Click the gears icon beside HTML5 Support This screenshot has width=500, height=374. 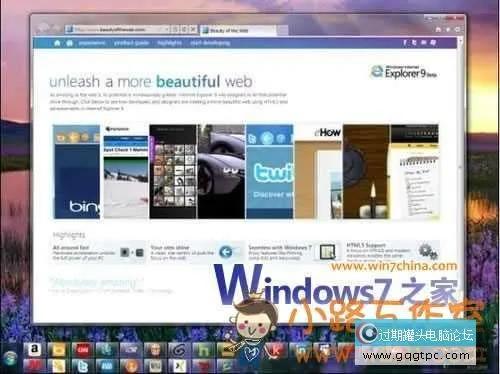(x=428, y=252)
